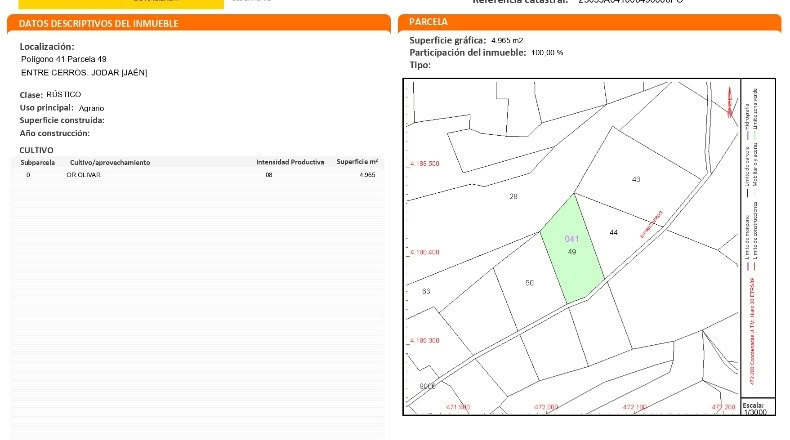This screenshot has width=790, height=440.
Task: Click the '472.000' coordinate label
Action: pyautogui.click(x=546, y=407)
